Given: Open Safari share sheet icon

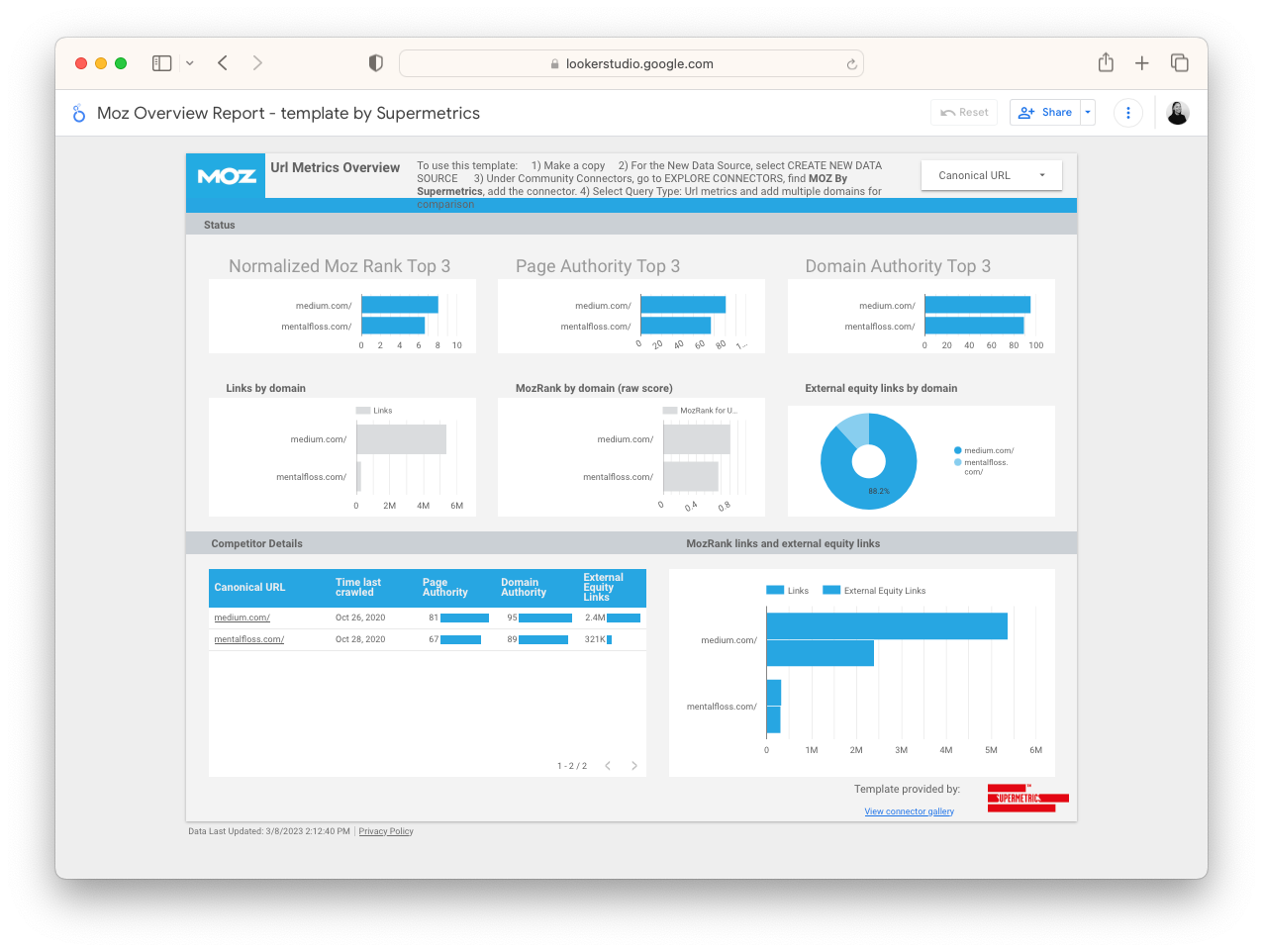Looking at the screenshot, I should [1106, 63].
